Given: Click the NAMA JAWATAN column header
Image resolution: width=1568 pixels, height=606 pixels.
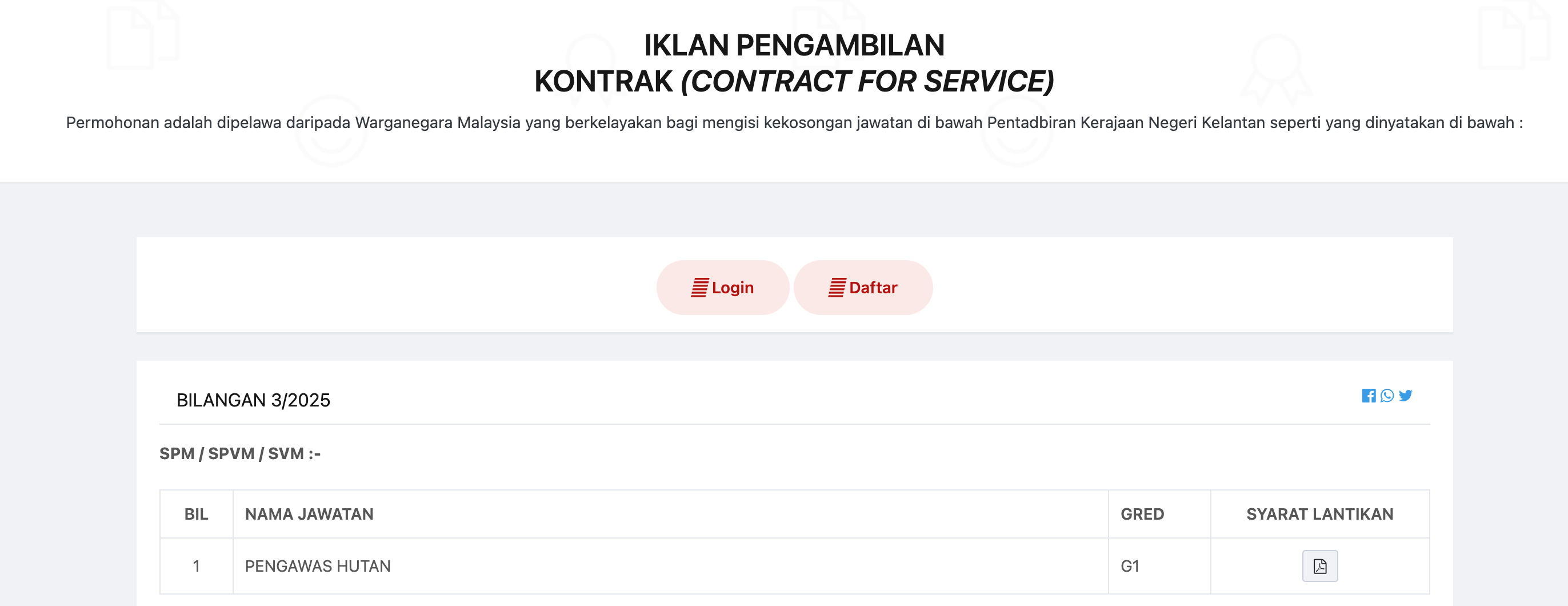Looking at the screenshot, I should [x=309, y=514].
